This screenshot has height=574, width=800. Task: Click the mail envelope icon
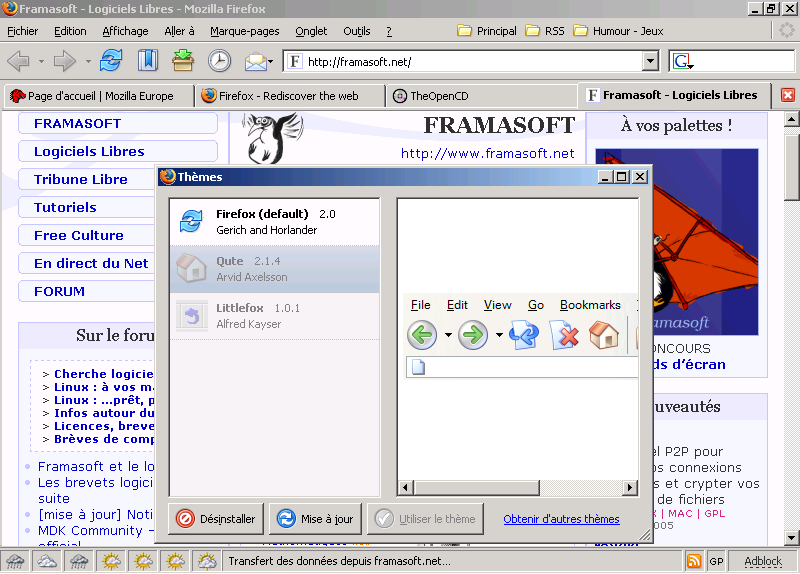[x=255, y=62]
